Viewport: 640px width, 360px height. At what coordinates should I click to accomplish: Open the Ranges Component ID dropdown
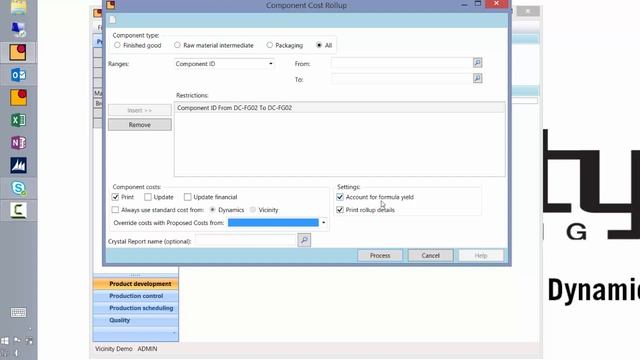coord(271,64)
